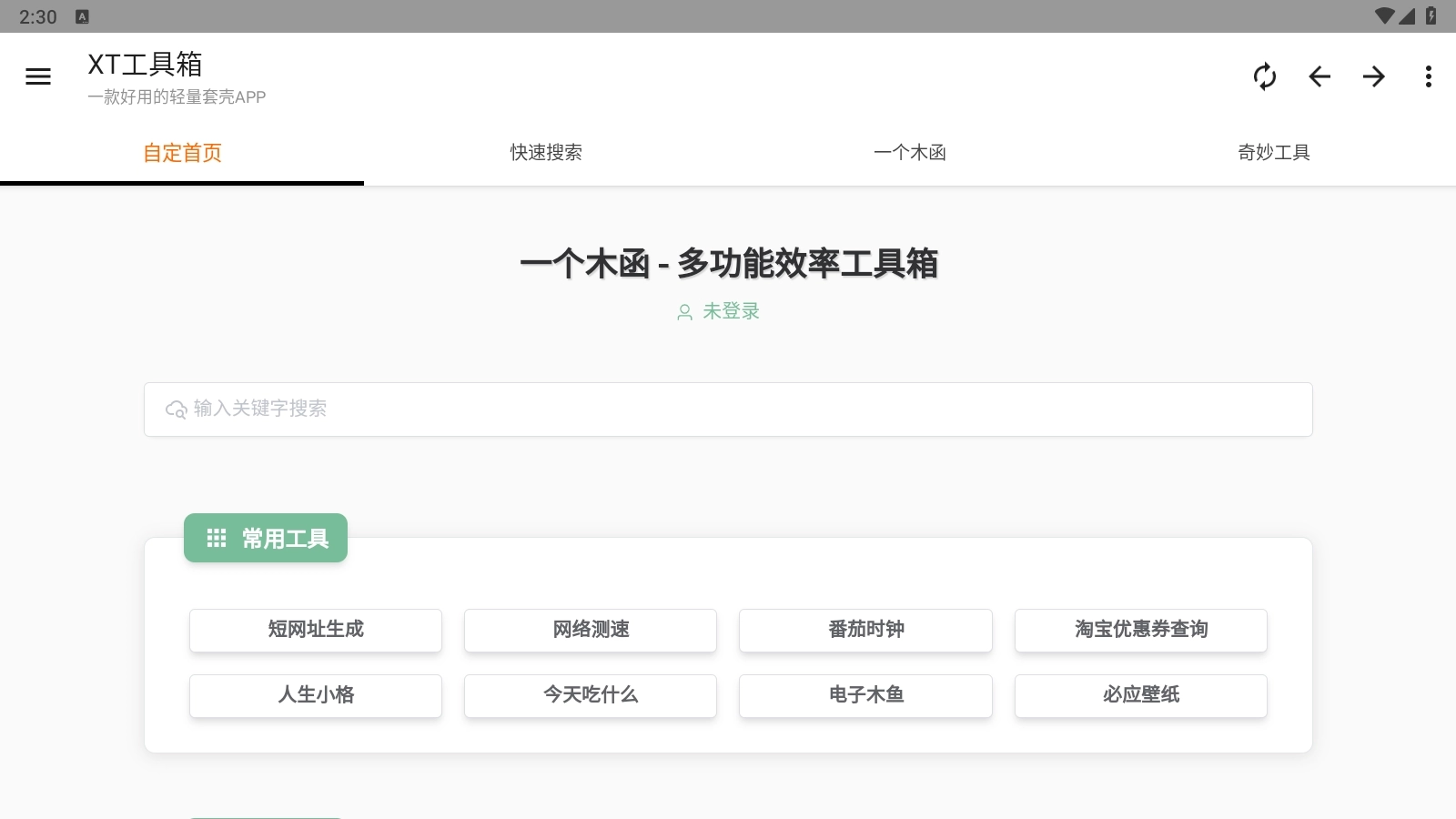Click the grid icon in 常用工具 badge
This screenshot has width=1456, height=819.
[x=217, y=538]
